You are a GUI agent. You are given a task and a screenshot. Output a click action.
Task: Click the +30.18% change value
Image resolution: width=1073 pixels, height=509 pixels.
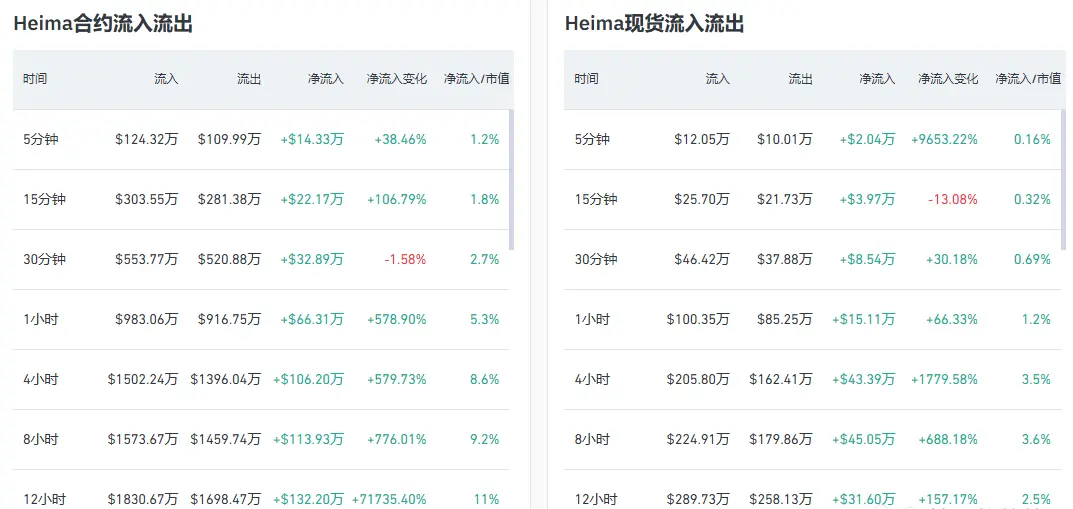tap(952, 259)
